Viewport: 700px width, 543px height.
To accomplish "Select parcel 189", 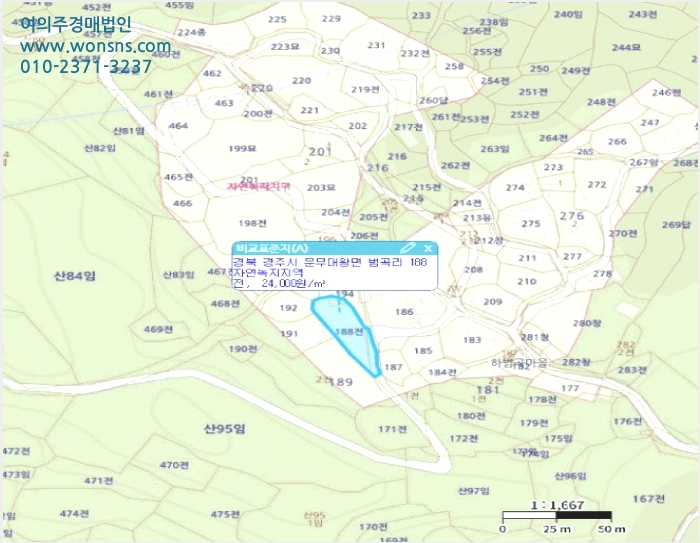I will coord(342,382).
